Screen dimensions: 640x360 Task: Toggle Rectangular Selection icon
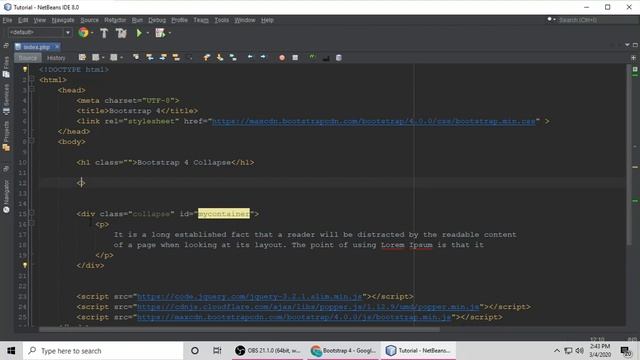point(189,58)
